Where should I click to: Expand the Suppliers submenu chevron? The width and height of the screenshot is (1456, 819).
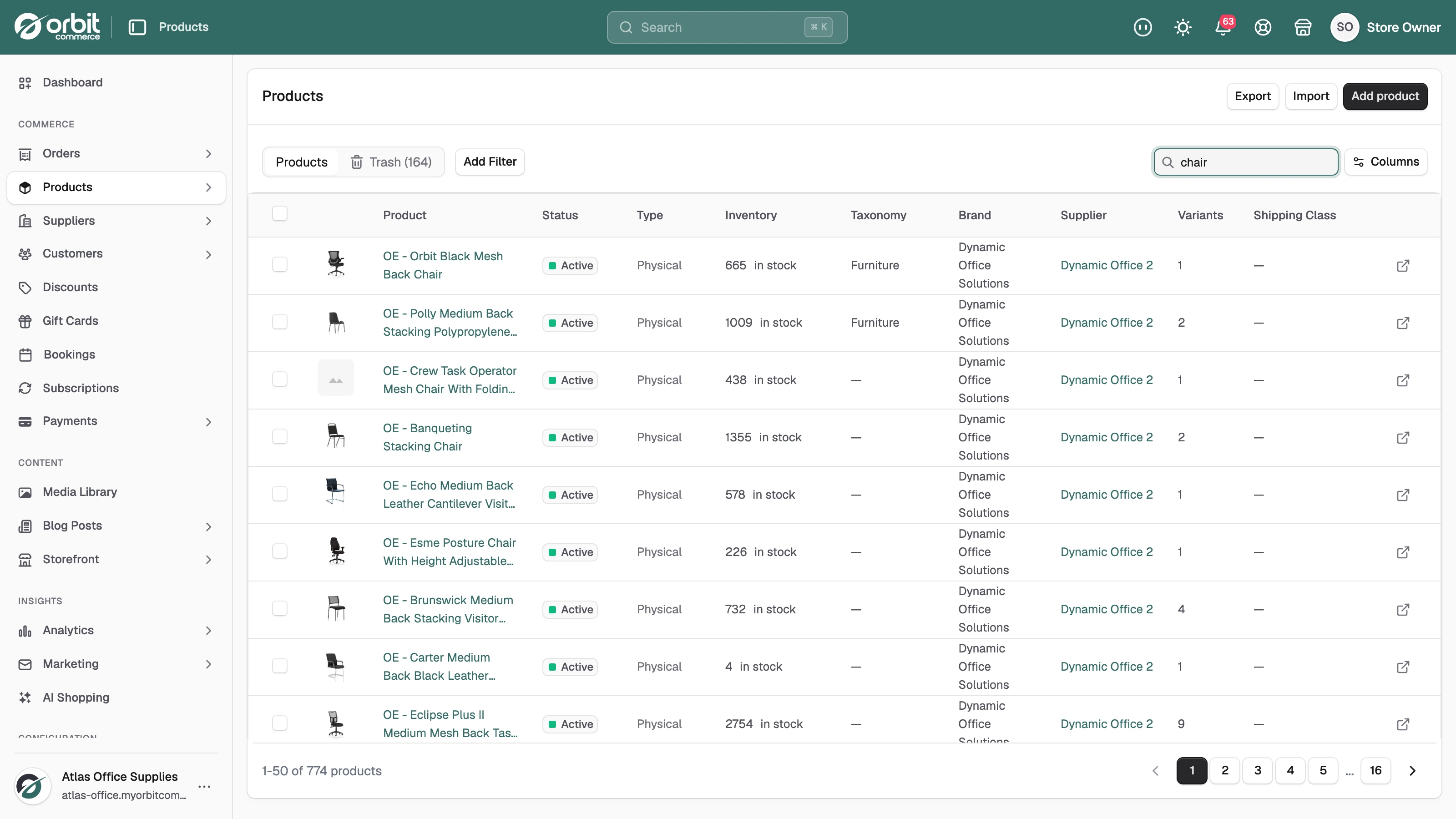208,221
